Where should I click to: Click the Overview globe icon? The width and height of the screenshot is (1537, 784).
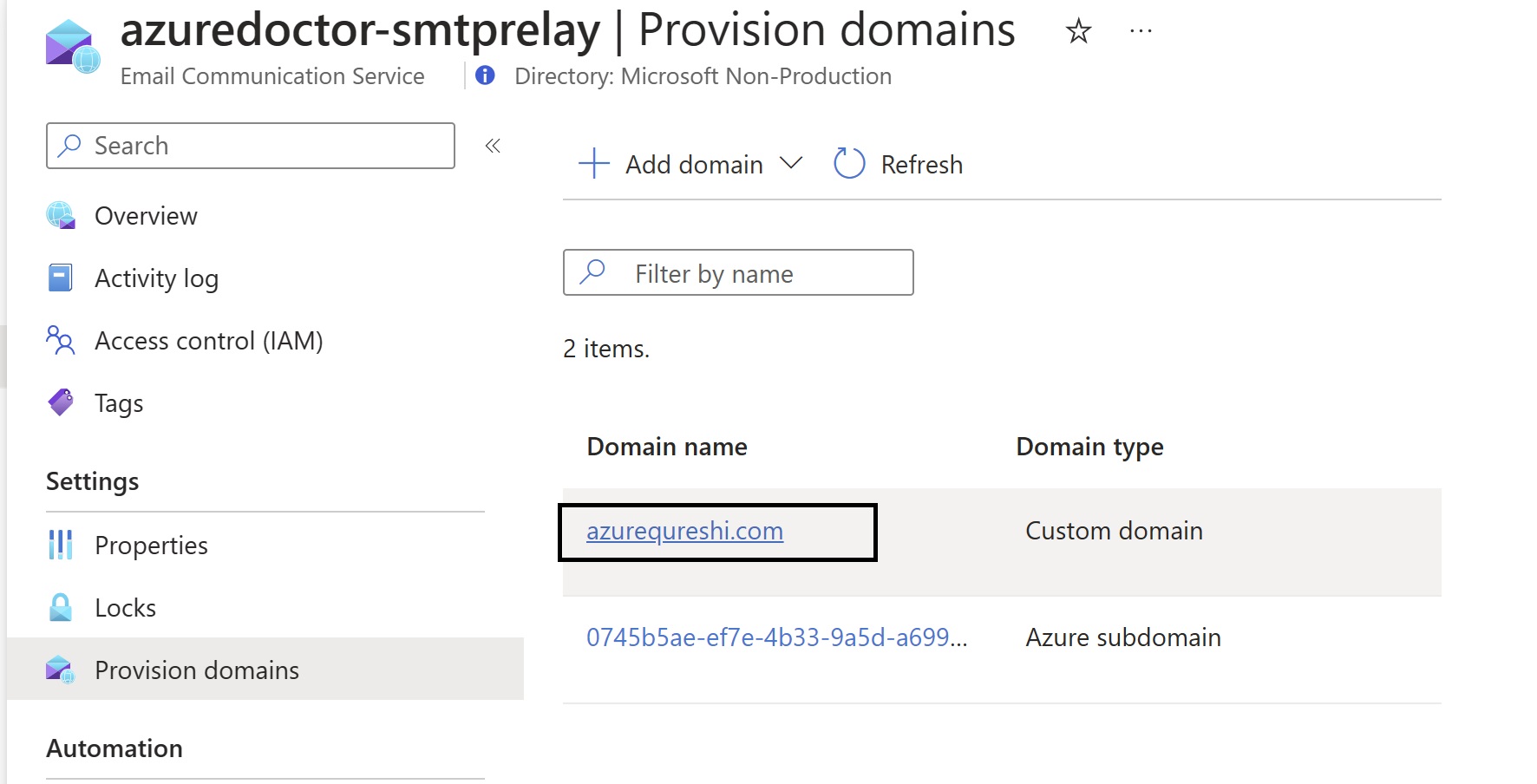tap(61, 215)
